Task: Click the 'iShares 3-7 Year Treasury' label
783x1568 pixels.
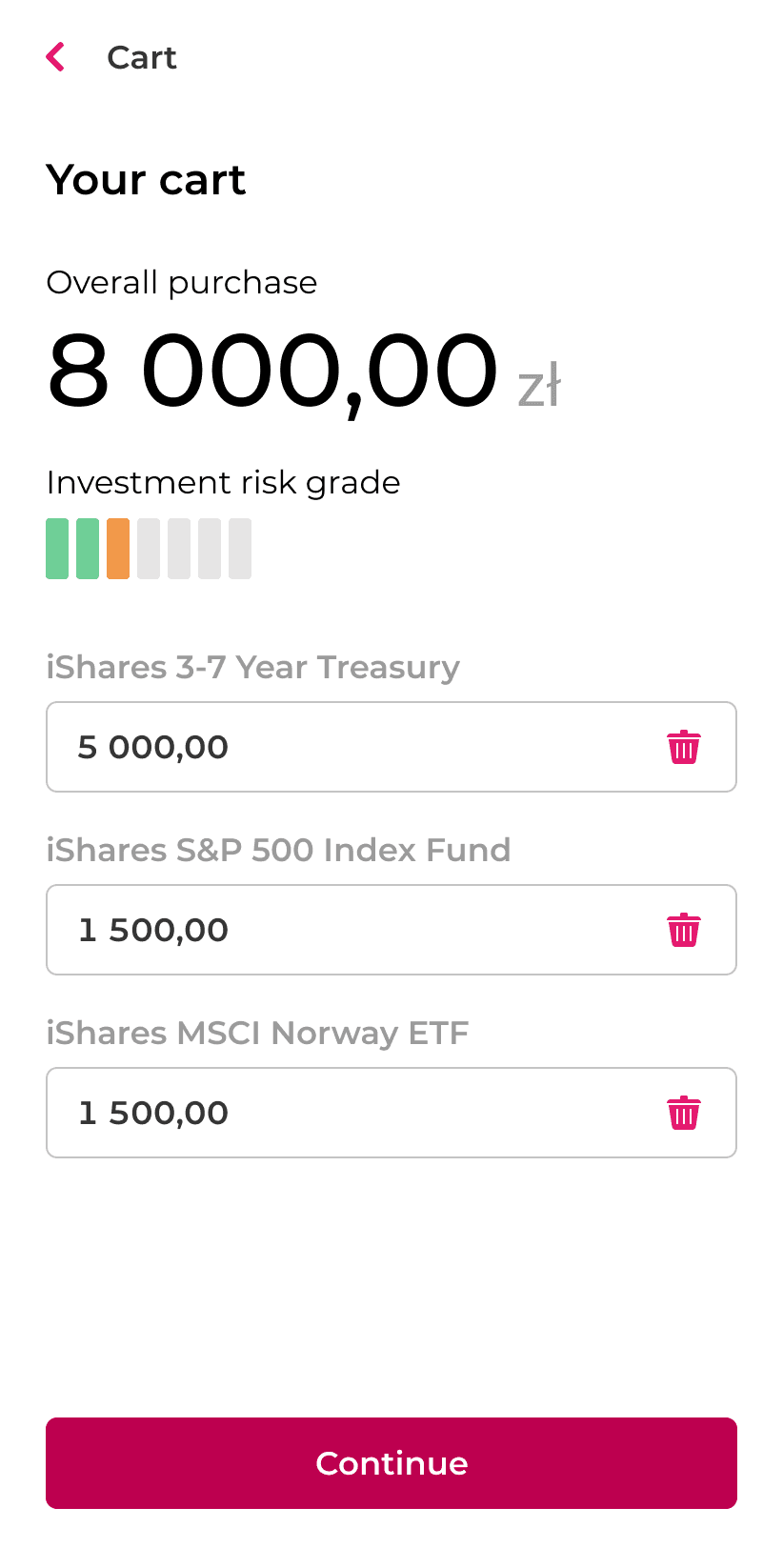Action: 252,668
